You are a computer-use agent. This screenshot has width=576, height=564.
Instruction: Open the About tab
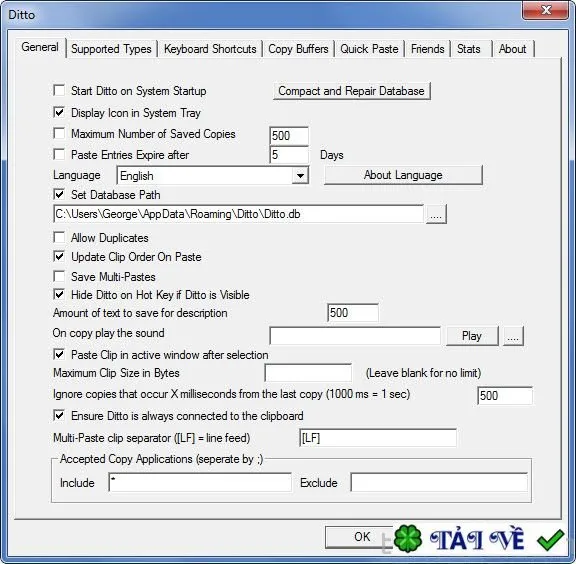point(512,49)
